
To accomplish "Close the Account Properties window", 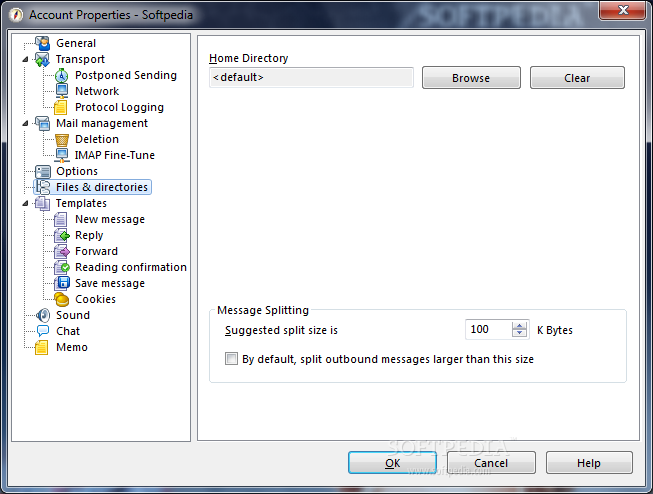I will click(623, 10).
